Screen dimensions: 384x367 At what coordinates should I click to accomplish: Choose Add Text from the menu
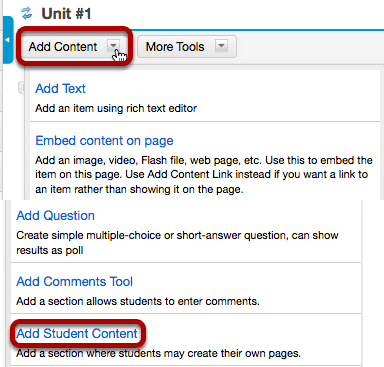pyautogui.click(x=60, y=89)
